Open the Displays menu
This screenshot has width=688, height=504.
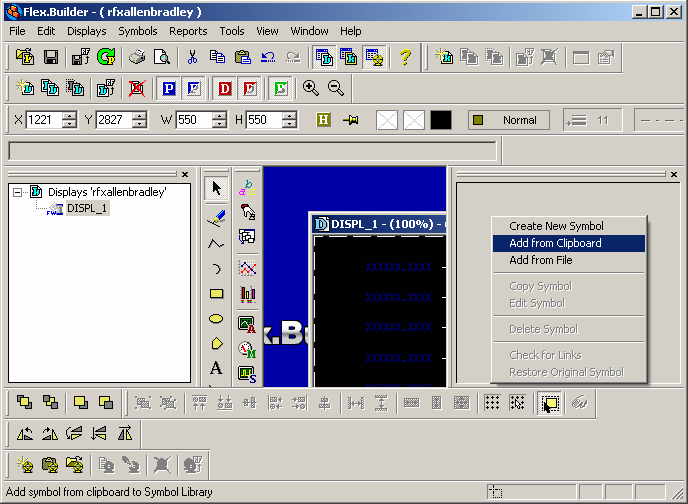pos(86,31)
